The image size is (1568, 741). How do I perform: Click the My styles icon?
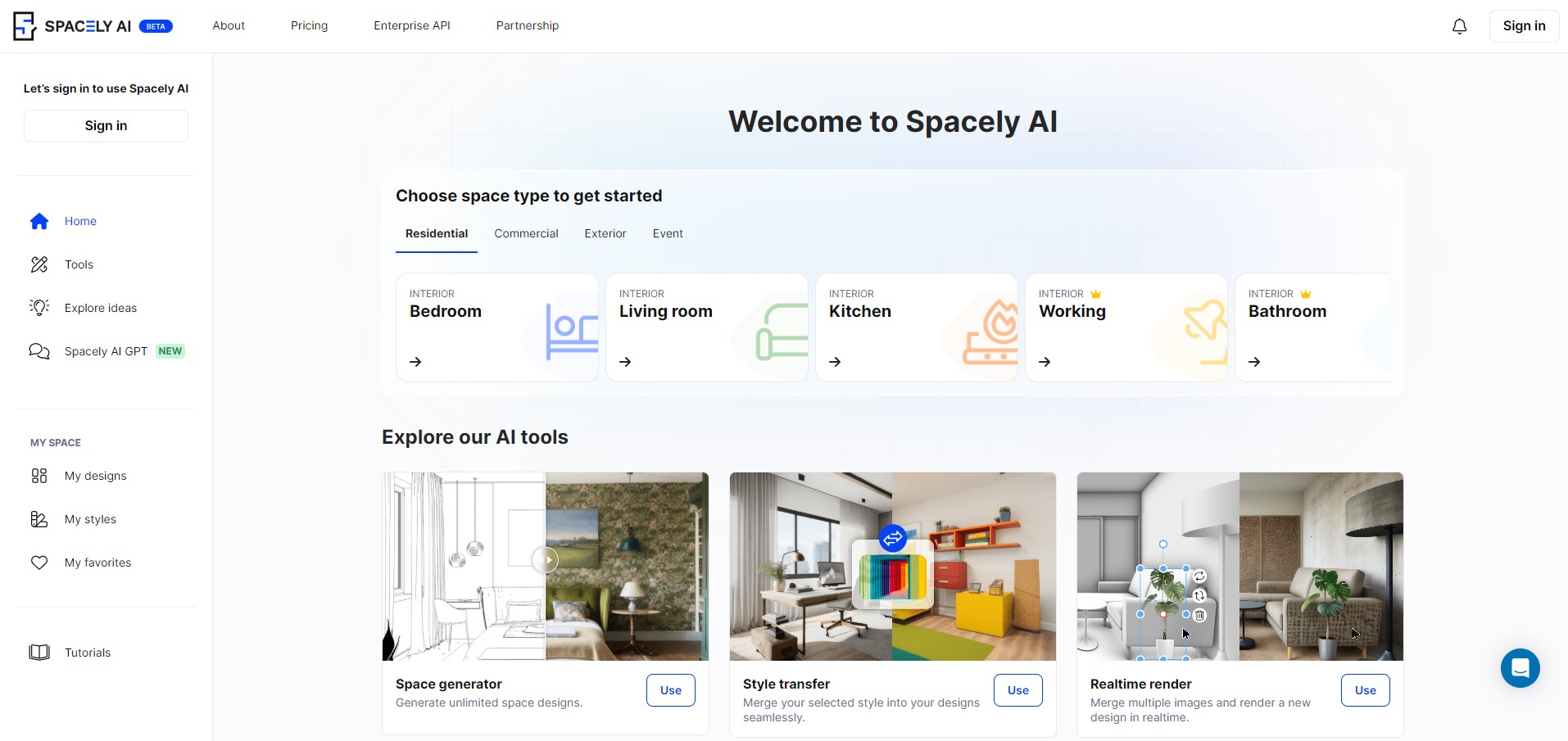coord(39,519)
